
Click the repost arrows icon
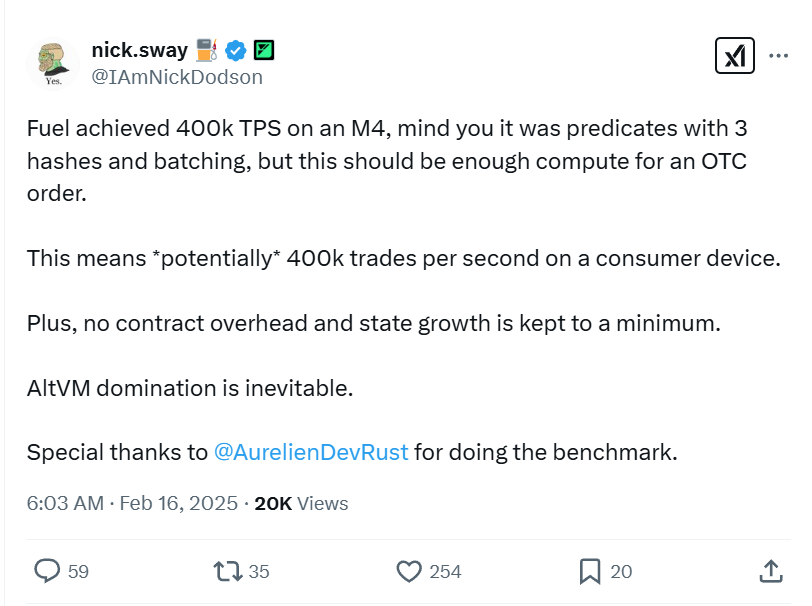[x=227, y=571]
